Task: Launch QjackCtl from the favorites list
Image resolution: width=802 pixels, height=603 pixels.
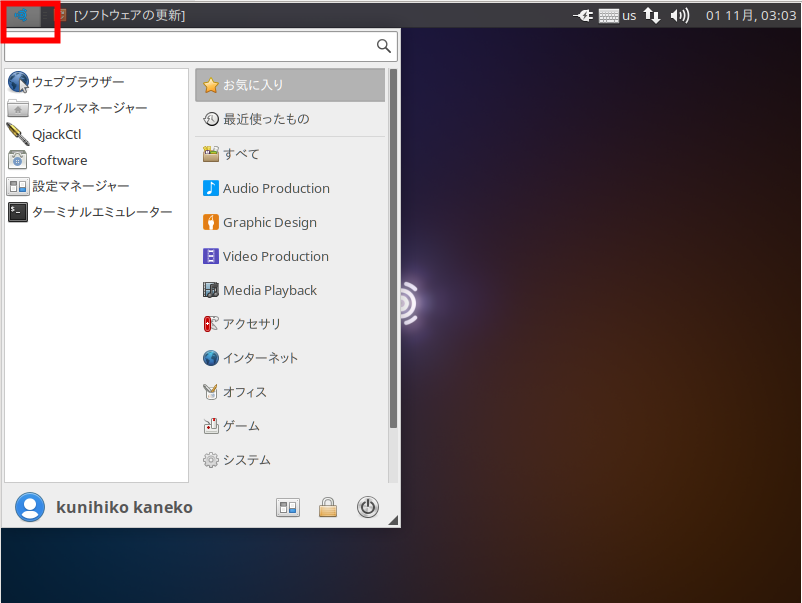Action: [x=96, y=134]
